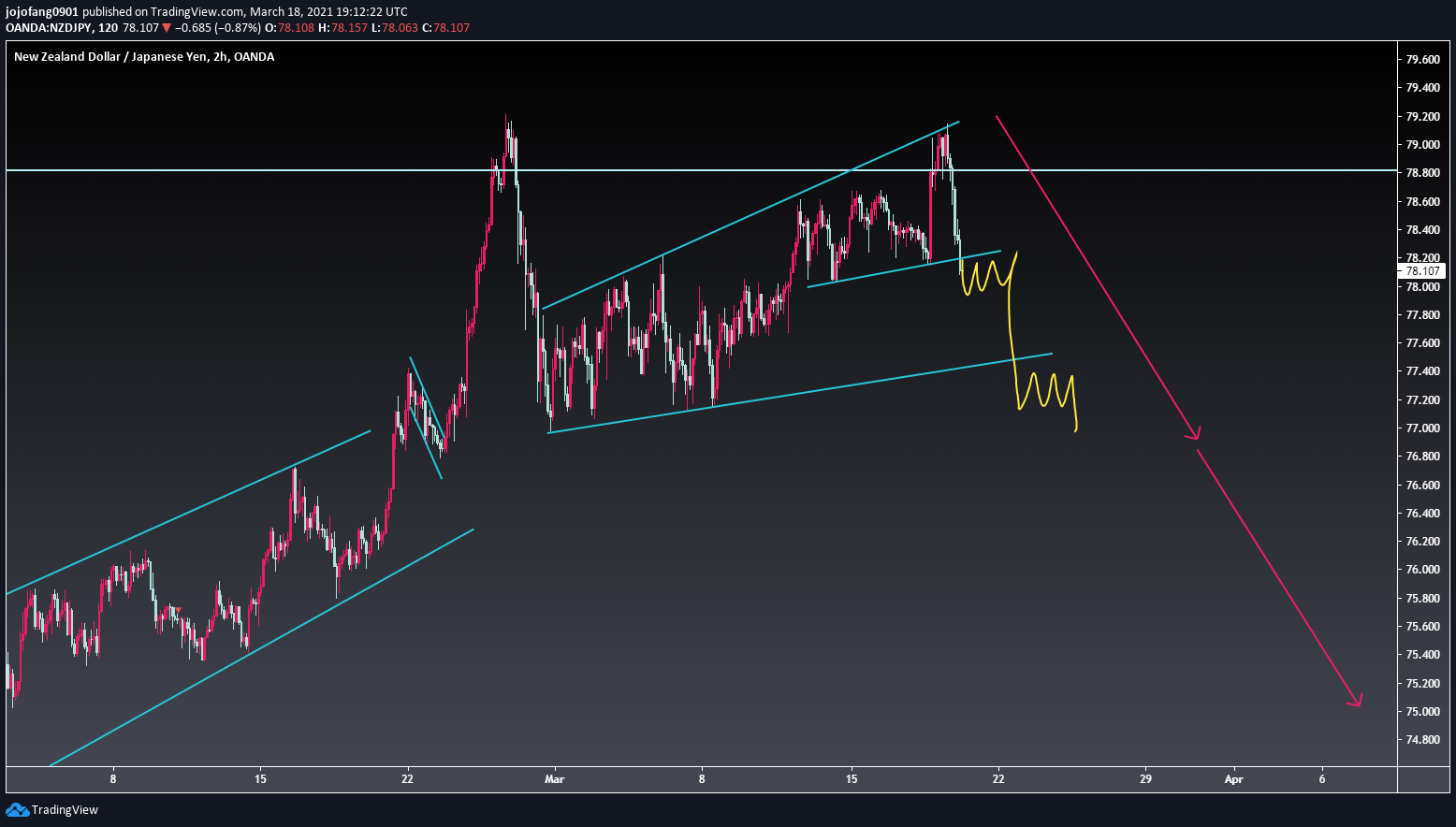Viewport: 1456px width, 827px height.
Task: Click the 76.600 price axis label
Action: coord(1423,486)
